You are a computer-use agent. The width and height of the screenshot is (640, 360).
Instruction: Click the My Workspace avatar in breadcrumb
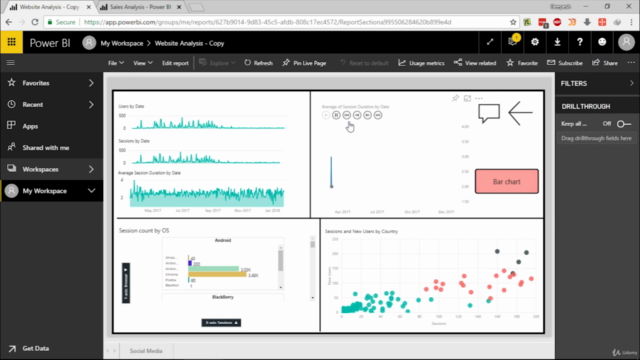click(89, 43)
